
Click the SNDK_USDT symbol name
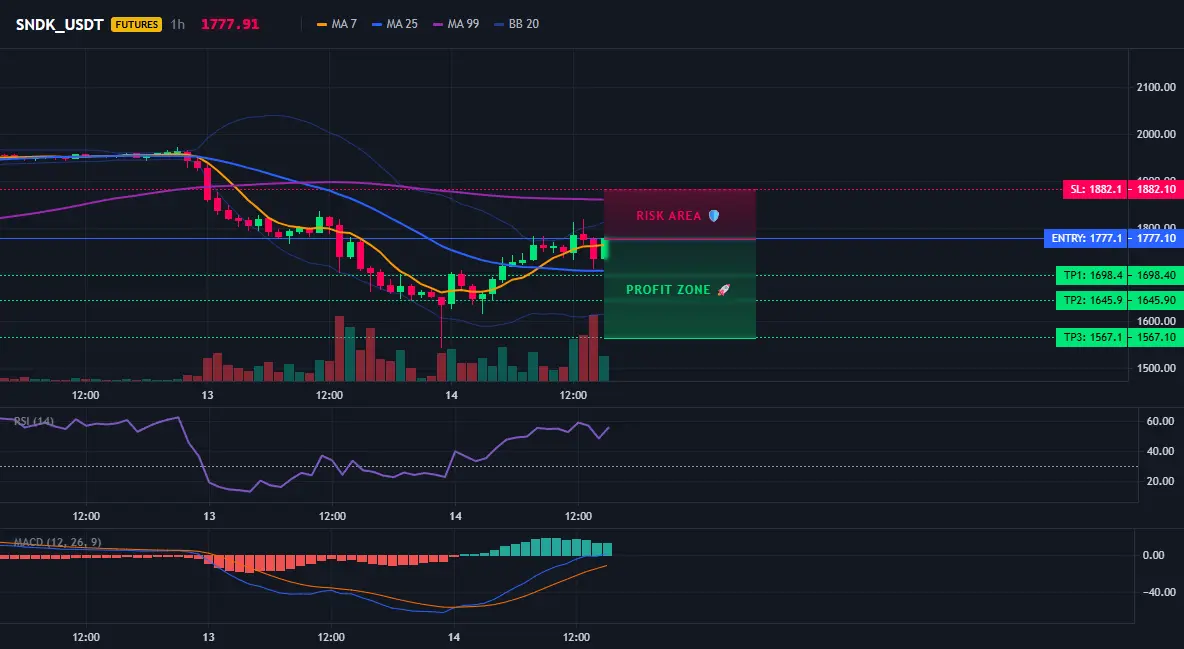pyautogui.click(x=60, y=24)
